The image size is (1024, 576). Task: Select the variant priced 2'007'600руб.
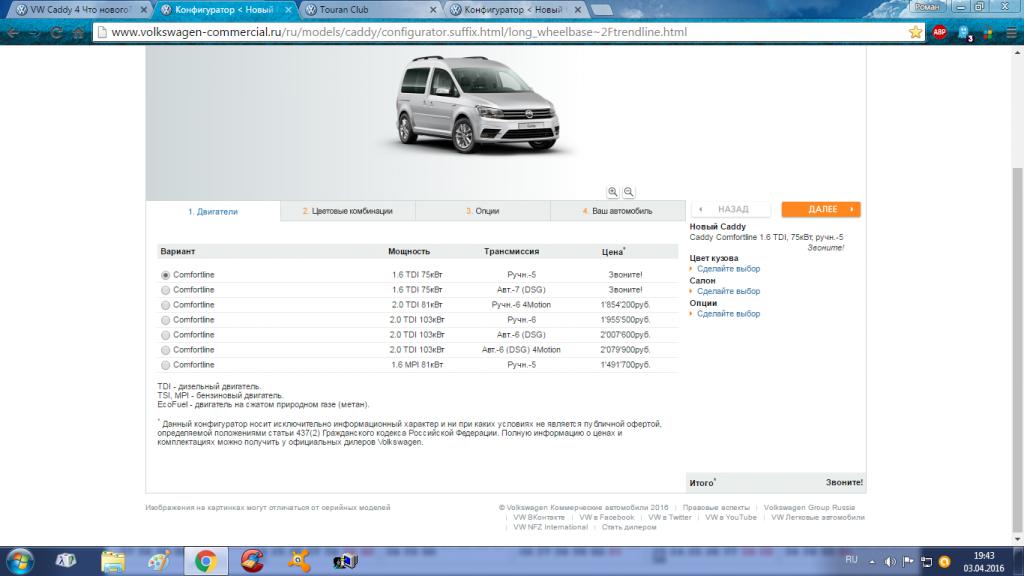165,336
